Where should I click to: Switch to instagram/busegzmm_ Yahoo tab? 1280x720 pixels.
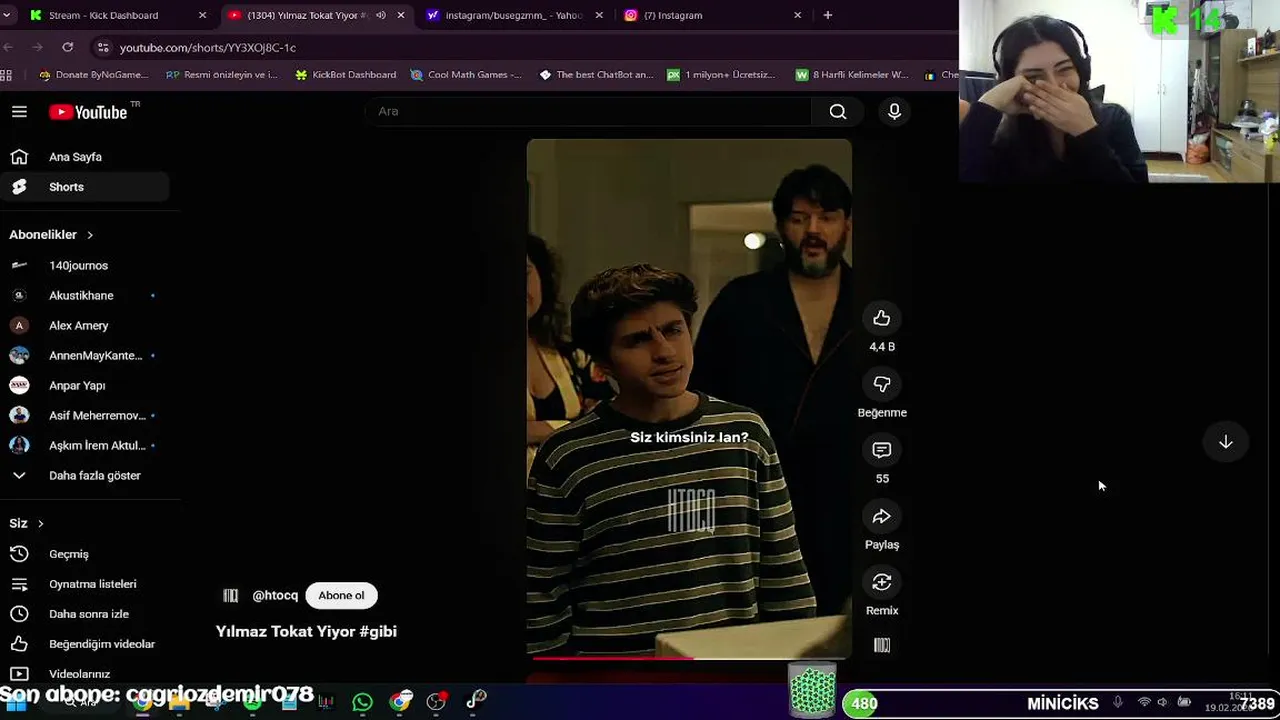coord(513,15)
